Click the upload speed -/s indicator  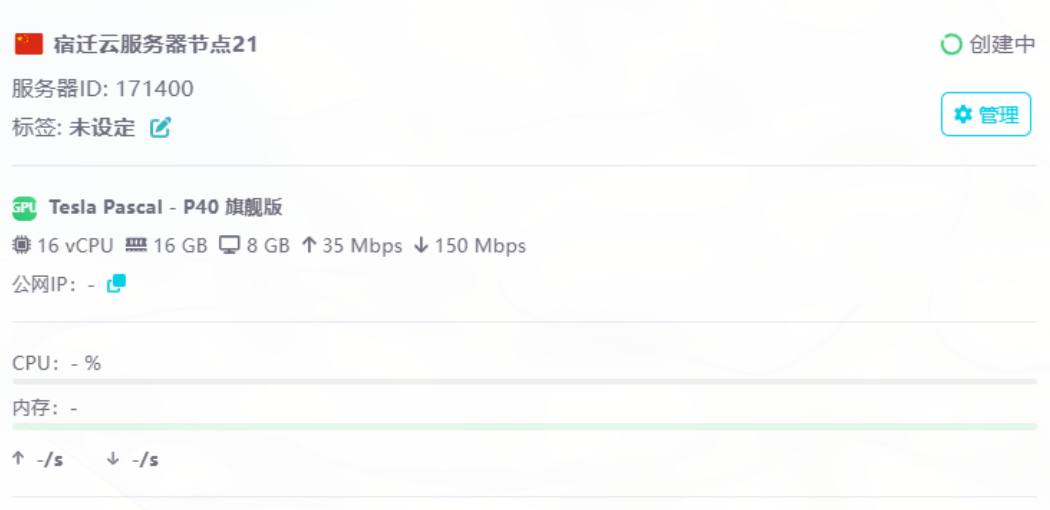pos(38,460)
